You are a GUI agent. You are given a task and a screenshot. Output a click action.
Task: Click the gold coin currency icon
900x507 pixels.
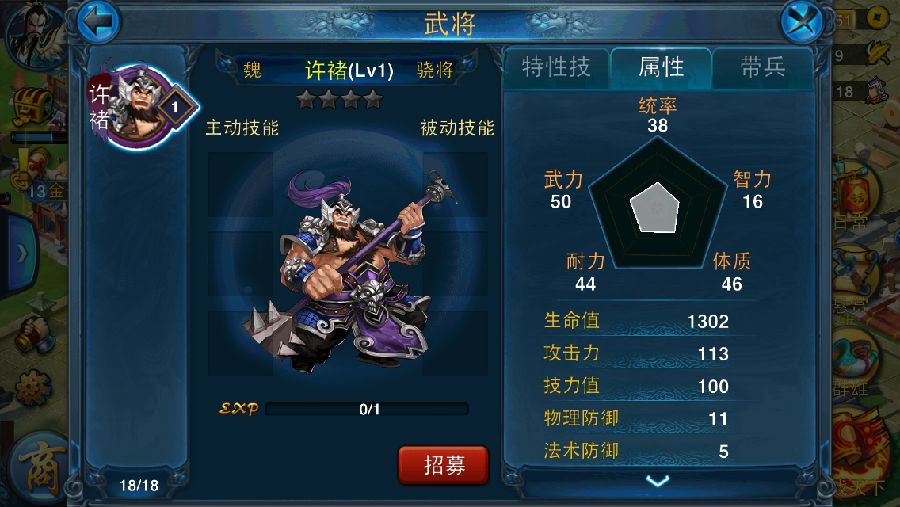coord(876,18)
